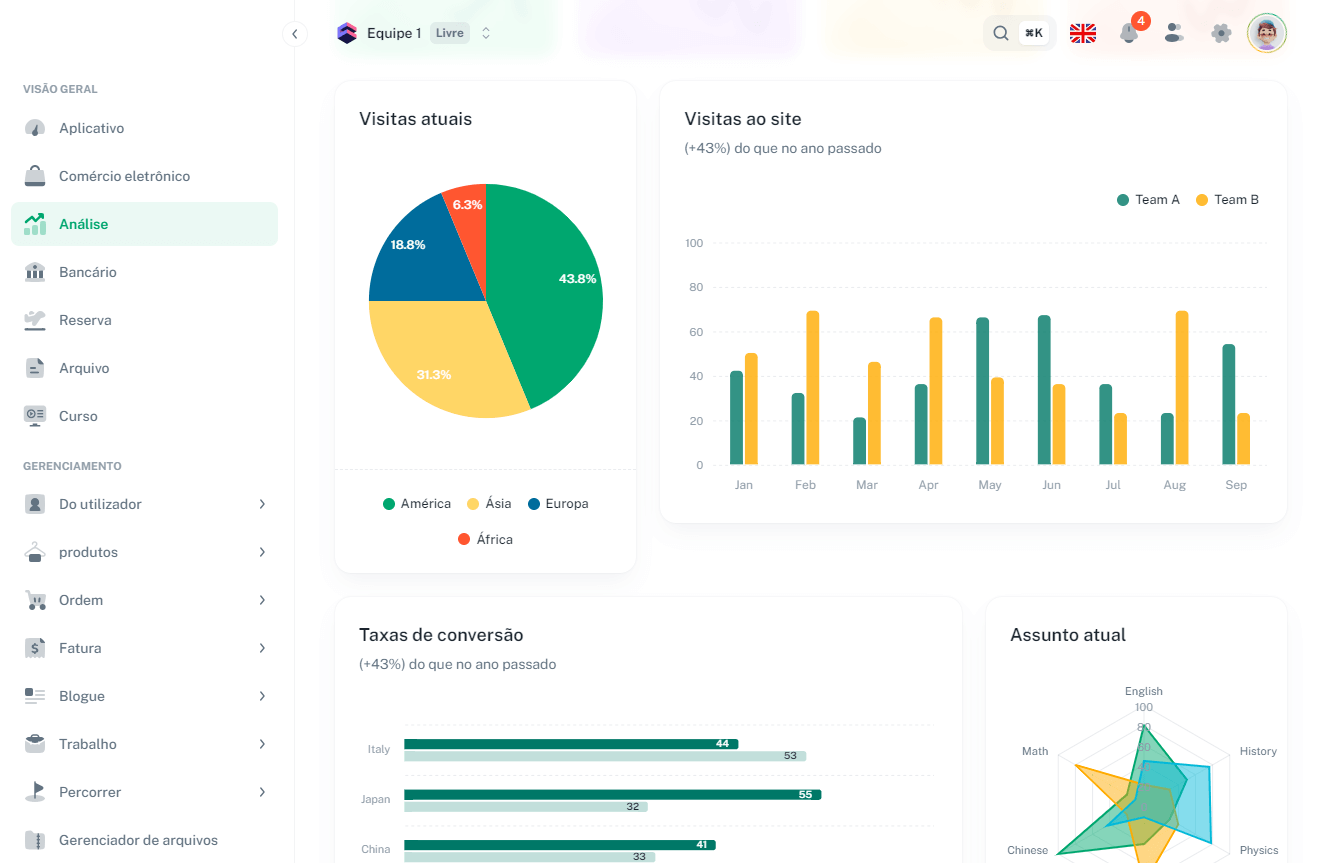Click the Comércio eletrônico bag icon
The width and height of the screenshot is (1321, 863).
(35, 176)
